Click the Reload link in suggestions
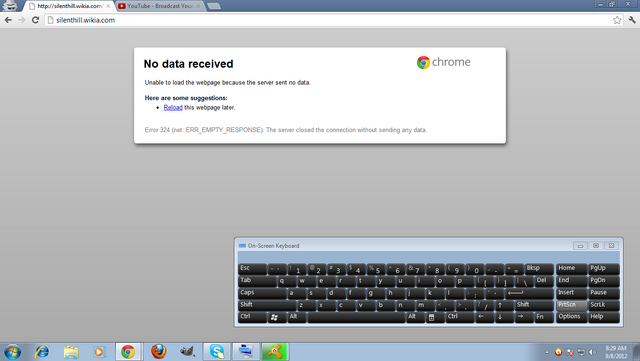640x361 pixels. pos(173,107)
